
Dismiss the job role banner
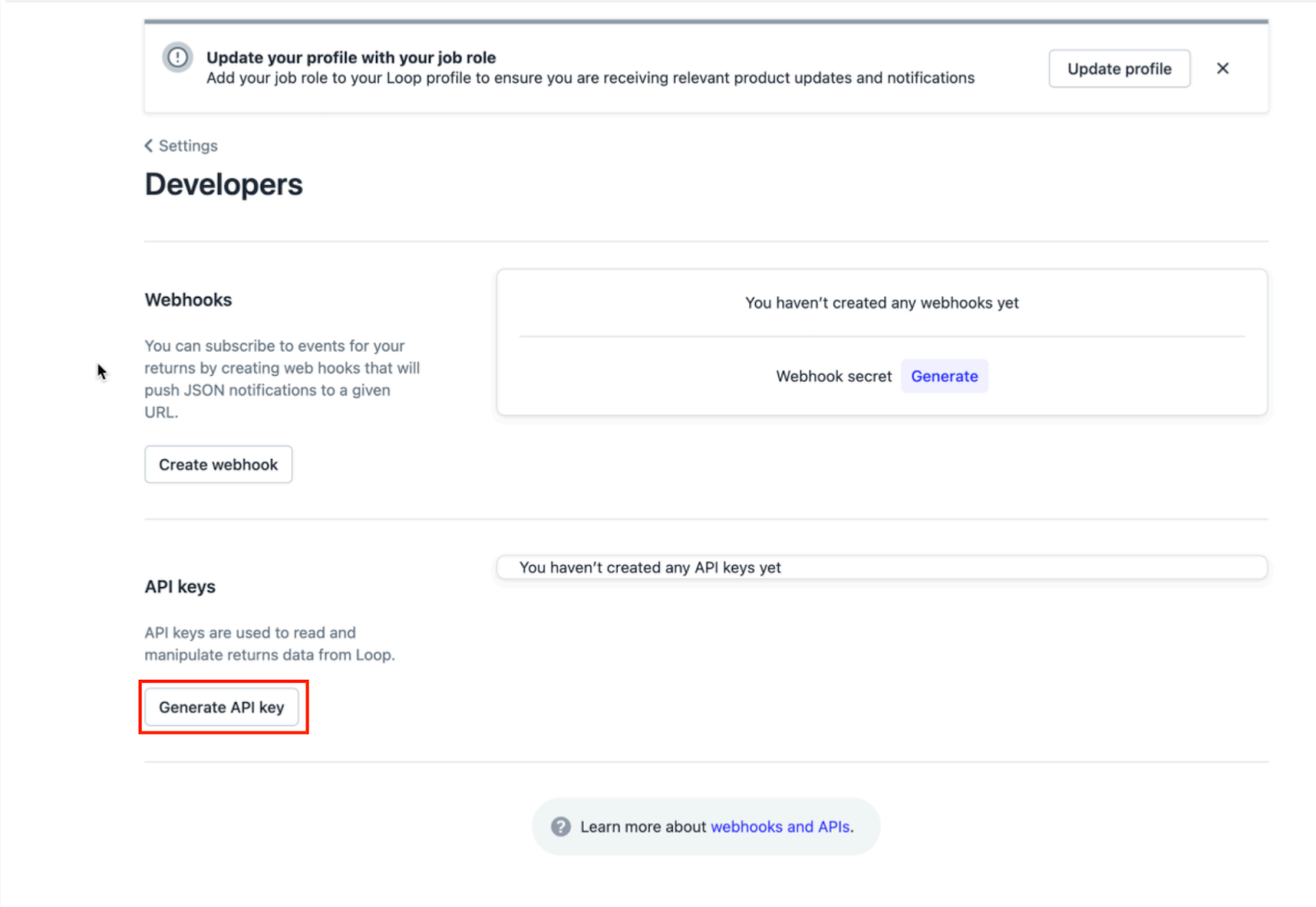tap(1222, 68)
